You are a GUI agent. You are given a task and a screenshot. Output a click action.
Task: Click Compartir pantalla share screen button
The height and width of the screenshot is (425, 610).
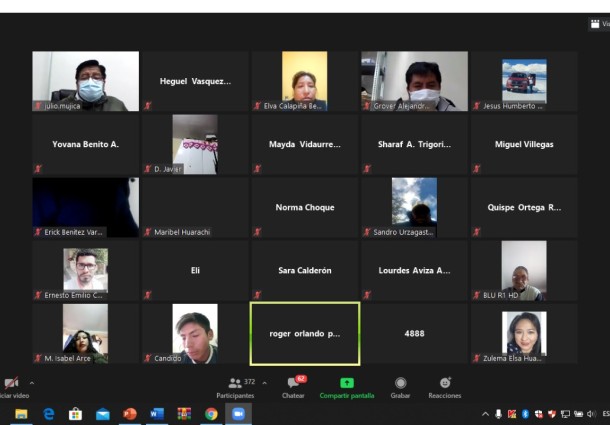coord(347,386)
